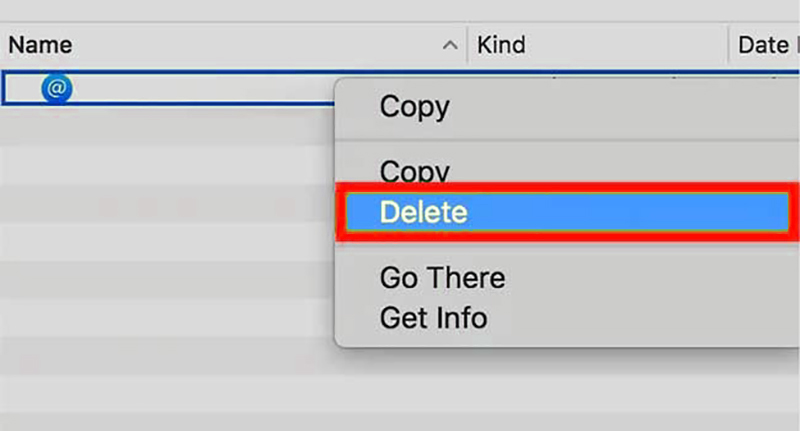Sort by the Date column header
Image resolution: width=800 pixels, height=431 pixels.
[x=767, y=45]
